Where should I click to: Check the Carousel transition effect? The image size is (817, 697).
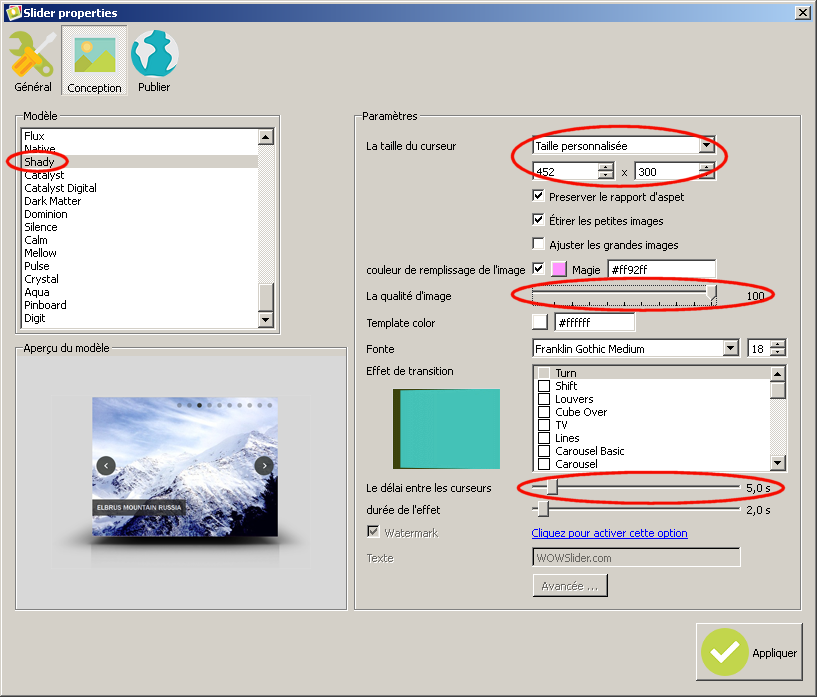[544, 464]
